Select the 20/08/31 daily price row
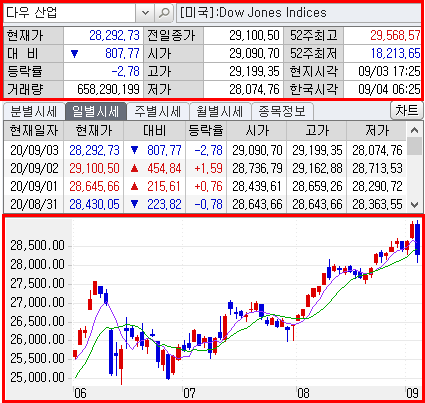Screen dimensions: 425x403 [205, 204]
